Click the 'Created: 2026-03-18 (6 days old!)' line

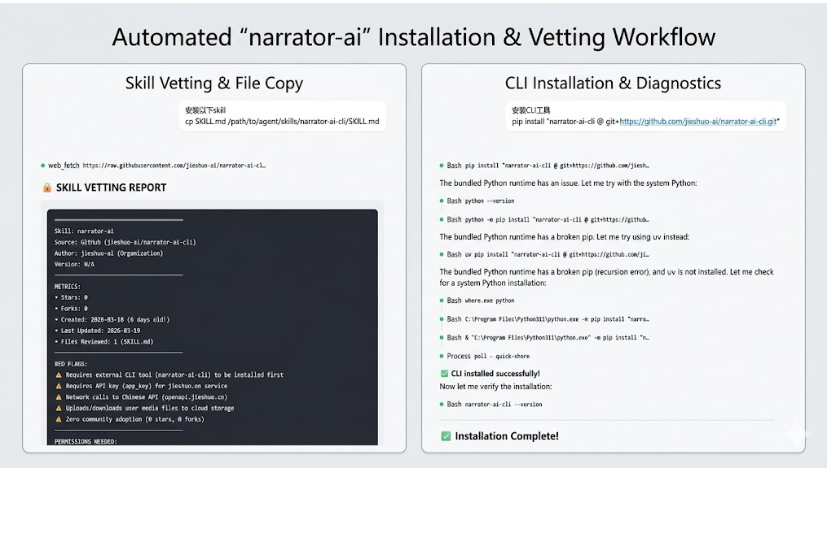[x=112, y=320]
